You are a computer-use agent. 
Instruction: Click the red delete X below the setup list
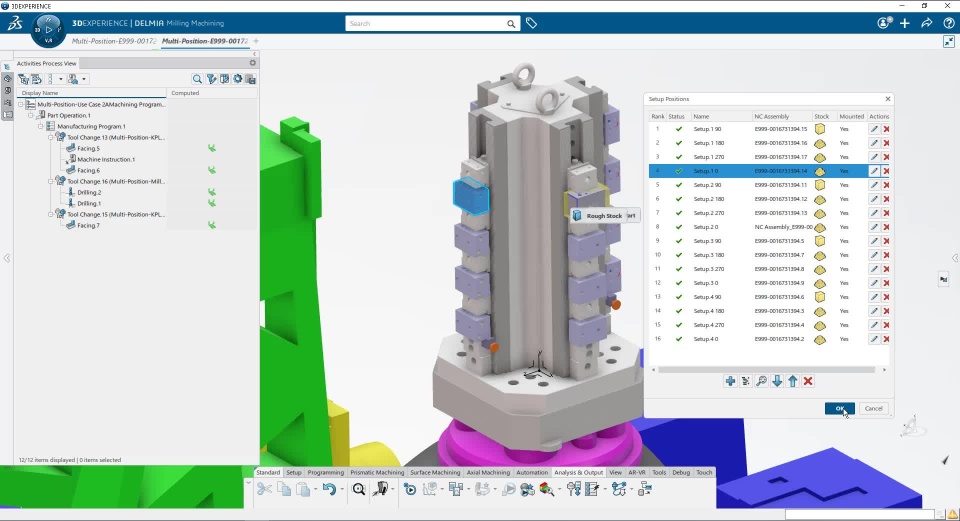pyautogui.click(x=808, y=381)
